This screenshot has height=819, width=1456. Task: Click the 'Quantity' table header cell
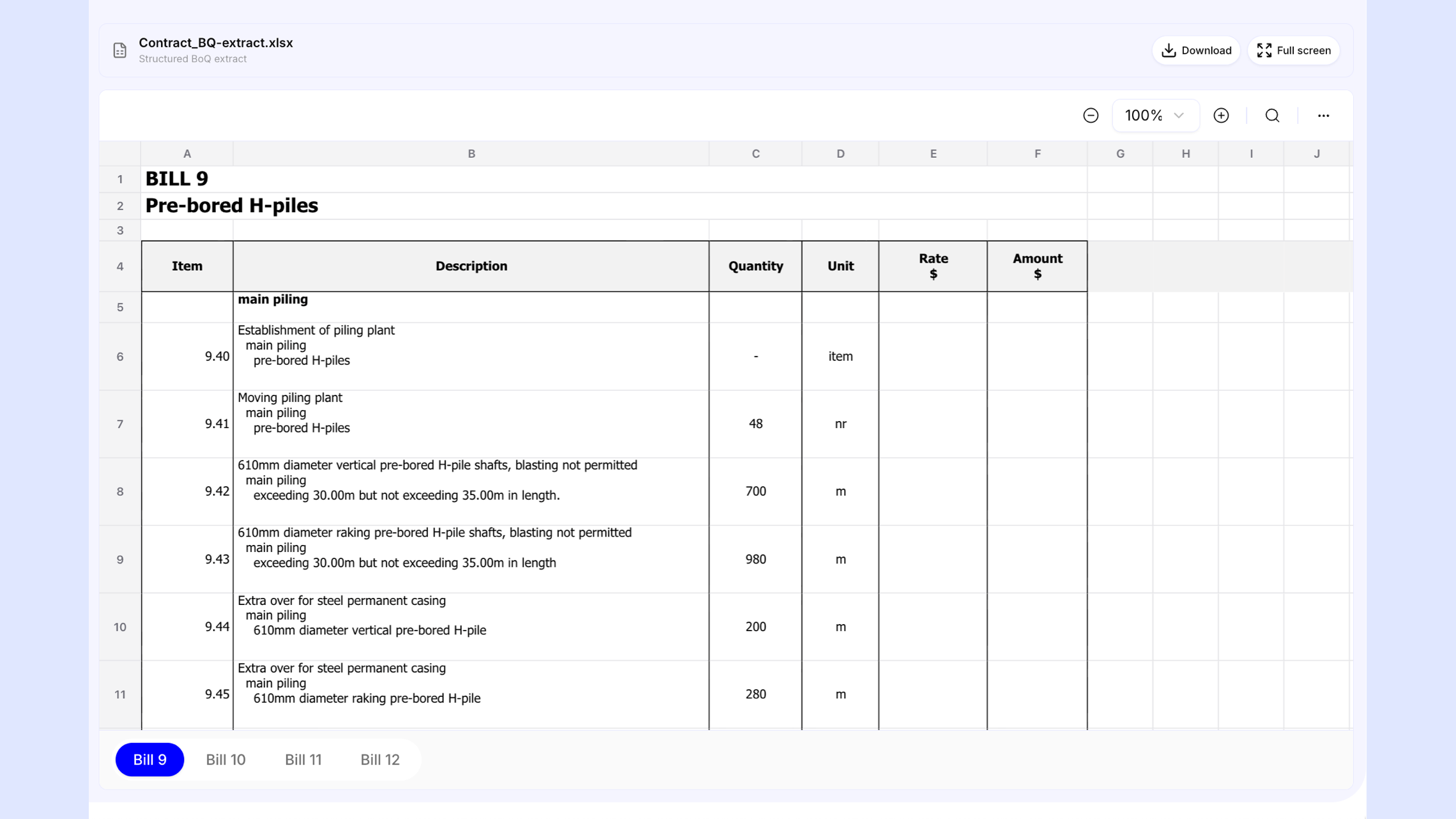pyautogui.click(x=756, y=266)
